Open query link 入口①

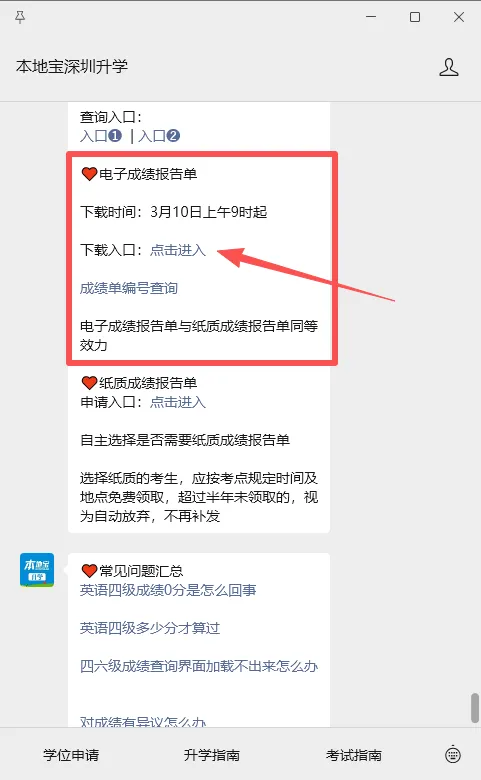[101, 136]
